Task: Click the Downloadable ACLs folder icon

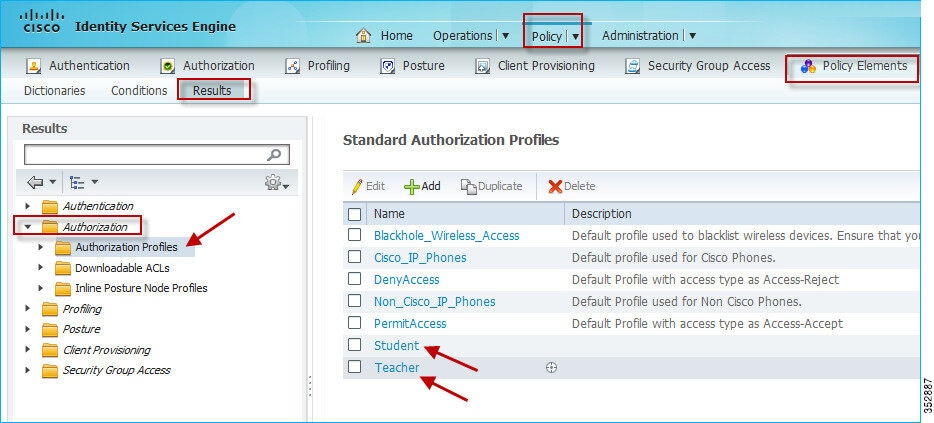Action: 63,268
